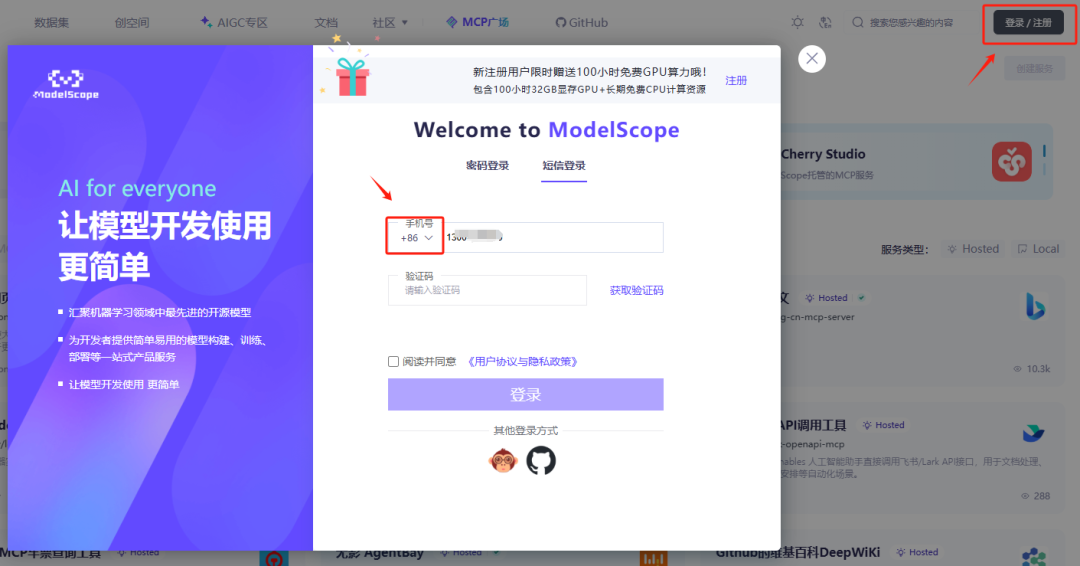Screen dimensions: 1080x566
Task: Click the Cherry Studio card title
Action: (823, 154)
